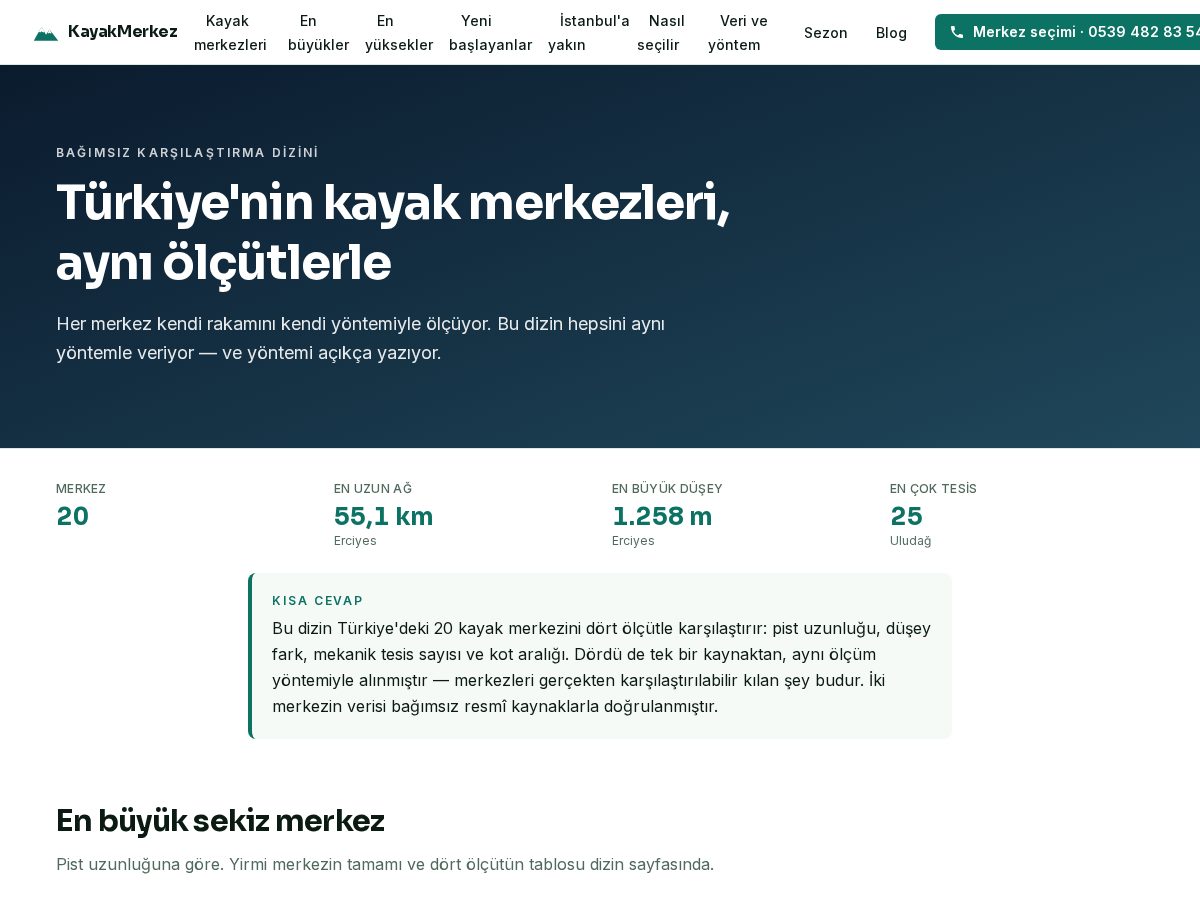Open Nasıl seçilir navigation link
This screenshot has width=1200, height=900.
(x=661, y=33)
